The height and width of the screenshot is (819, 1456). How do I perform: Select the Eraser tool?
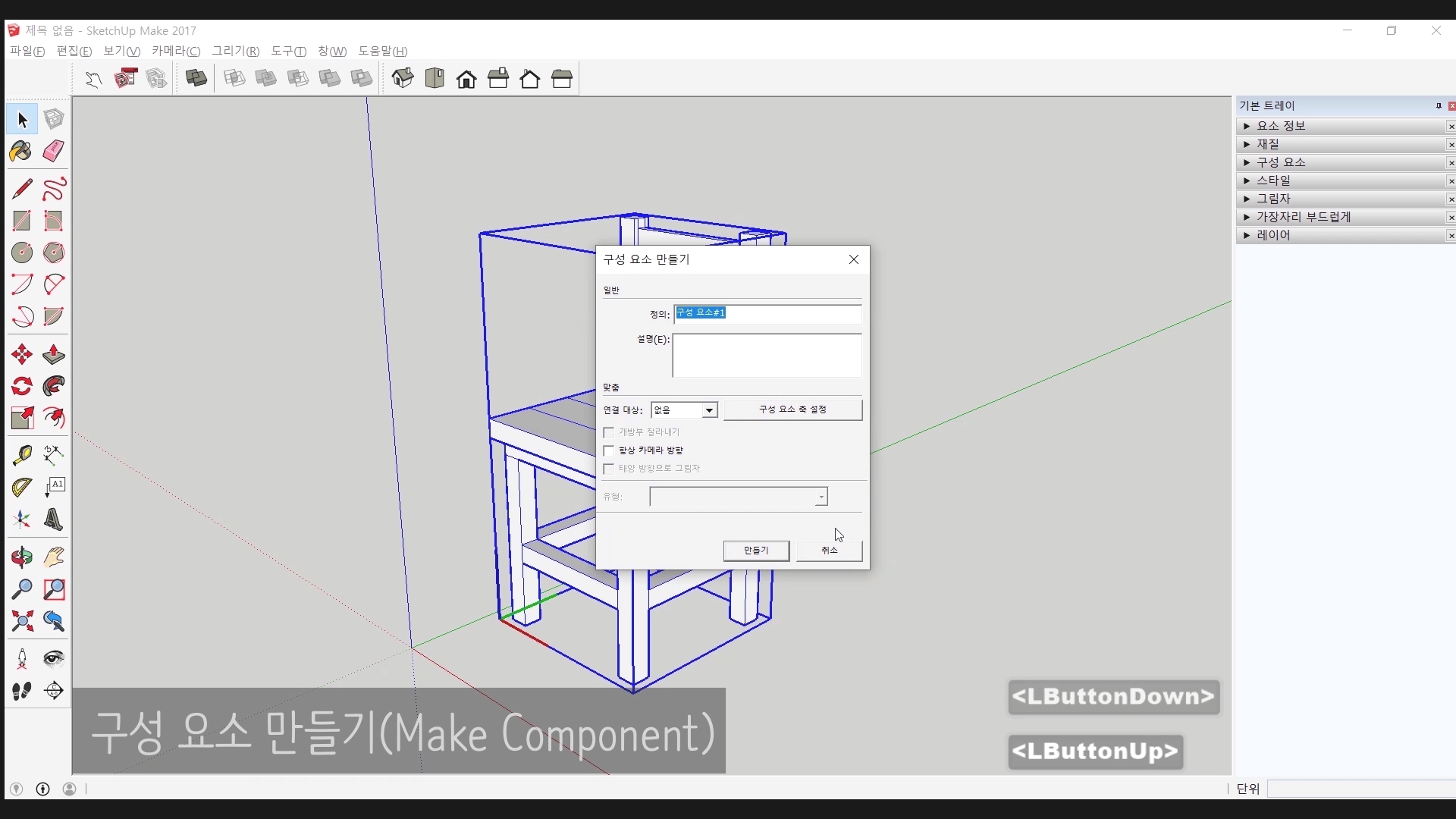53,152
